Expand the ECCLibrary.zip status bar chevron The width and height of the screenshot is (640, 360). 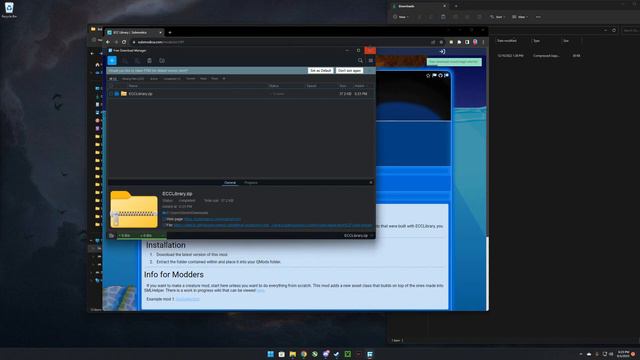point(371,236)
